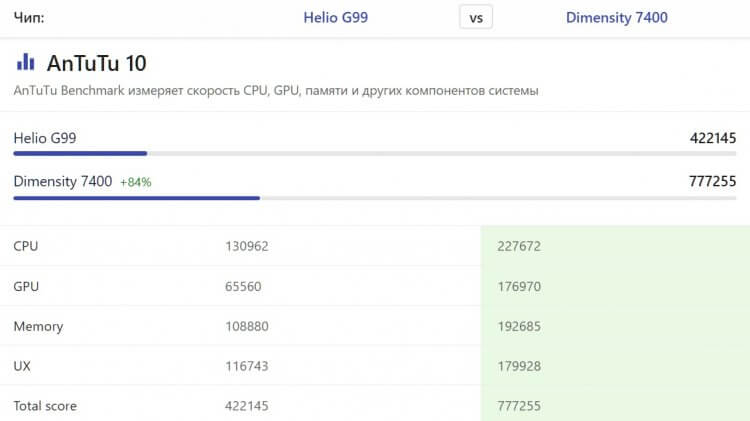
Task: Click the Memory row label
Action: [38, 326]
